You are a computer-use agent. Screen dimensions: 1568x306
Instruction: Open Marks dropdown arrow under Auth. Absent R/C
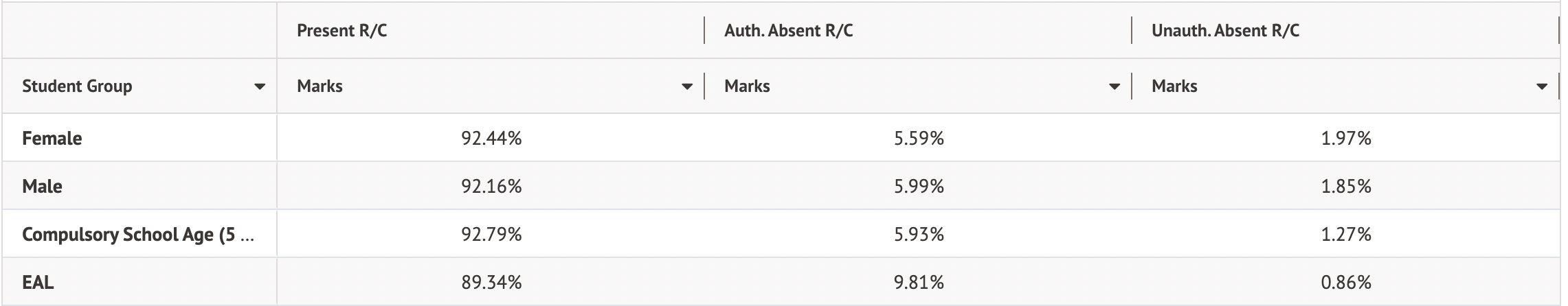[x=1115, y=87]
